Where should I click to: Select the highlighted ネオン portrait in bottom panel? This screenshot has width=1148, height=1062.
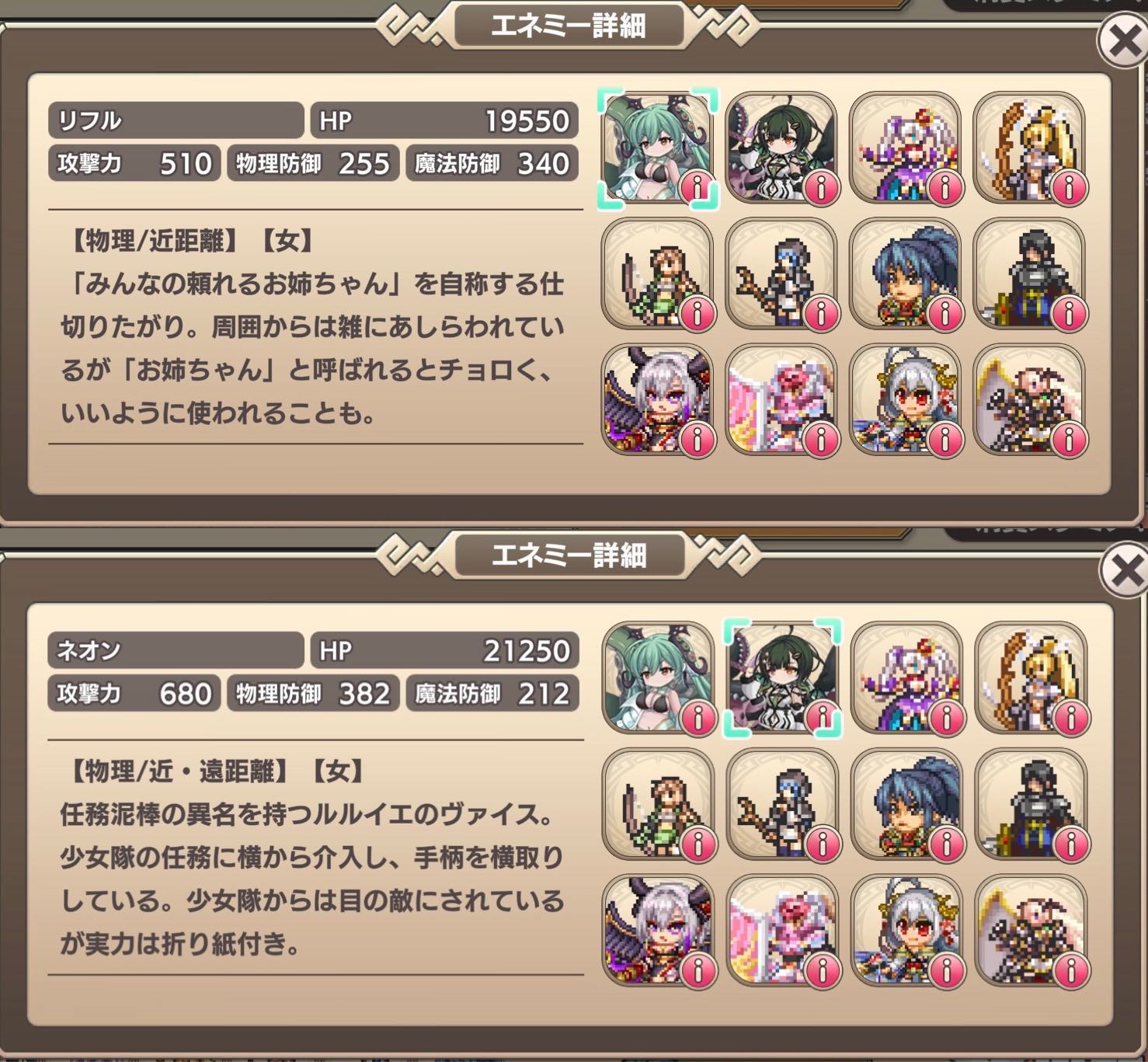(x=782, y=678)
